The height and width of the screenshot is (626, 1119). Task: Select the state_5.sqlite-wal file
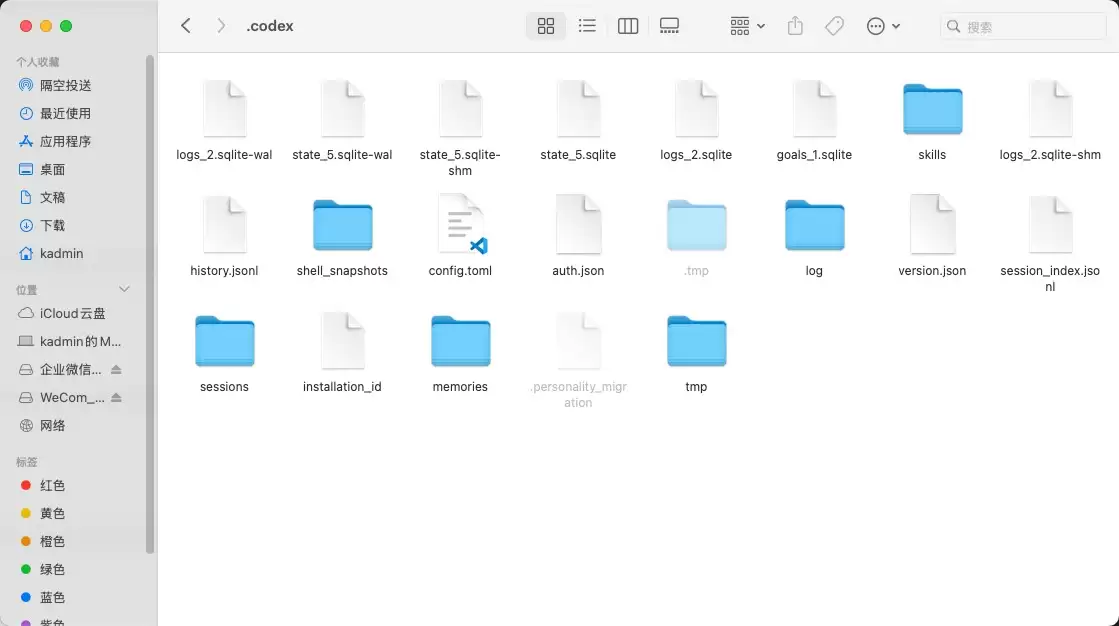[343, 120]
